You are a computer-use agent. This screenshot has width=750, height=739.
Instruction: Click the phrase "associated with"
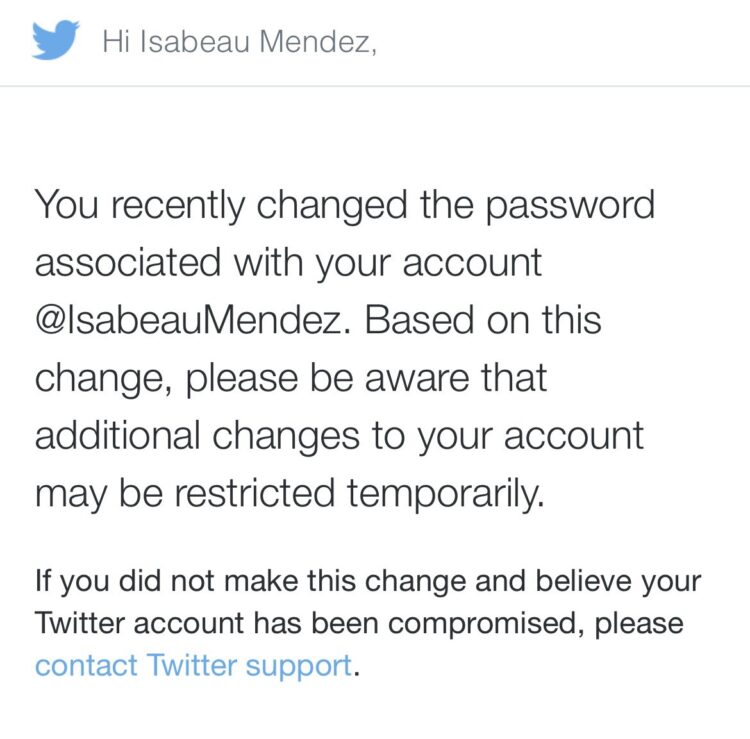click(x=168, y=263)
